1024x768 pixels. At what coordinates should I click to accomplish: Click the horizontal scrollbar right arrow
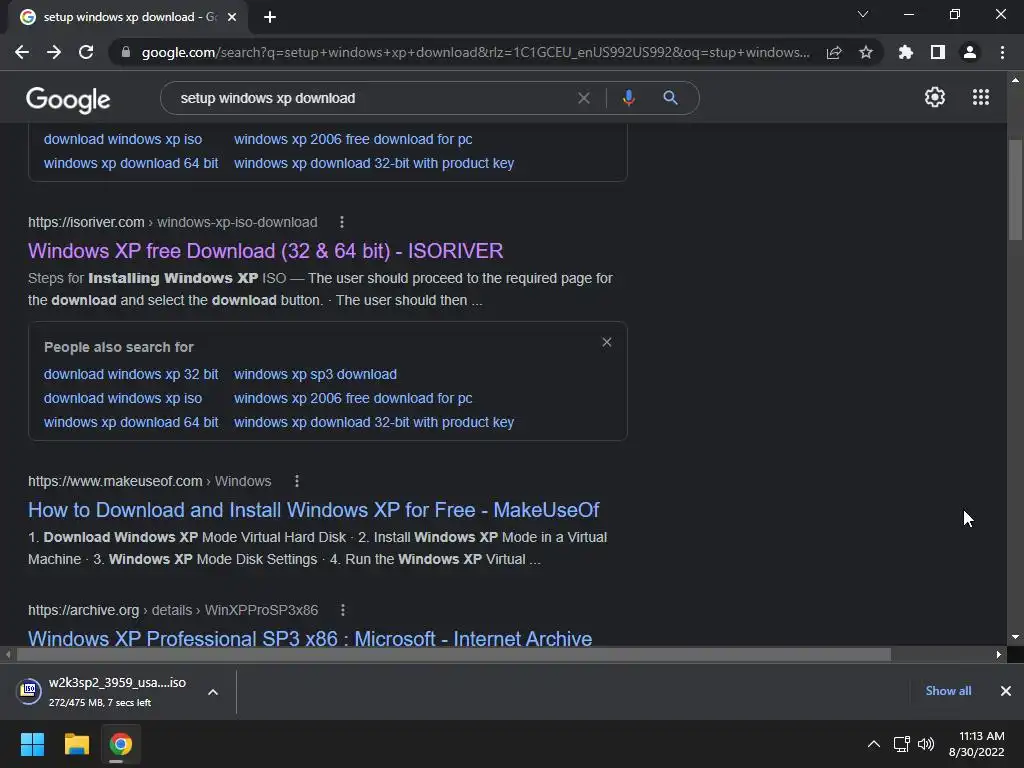click(x=999, y=654)
